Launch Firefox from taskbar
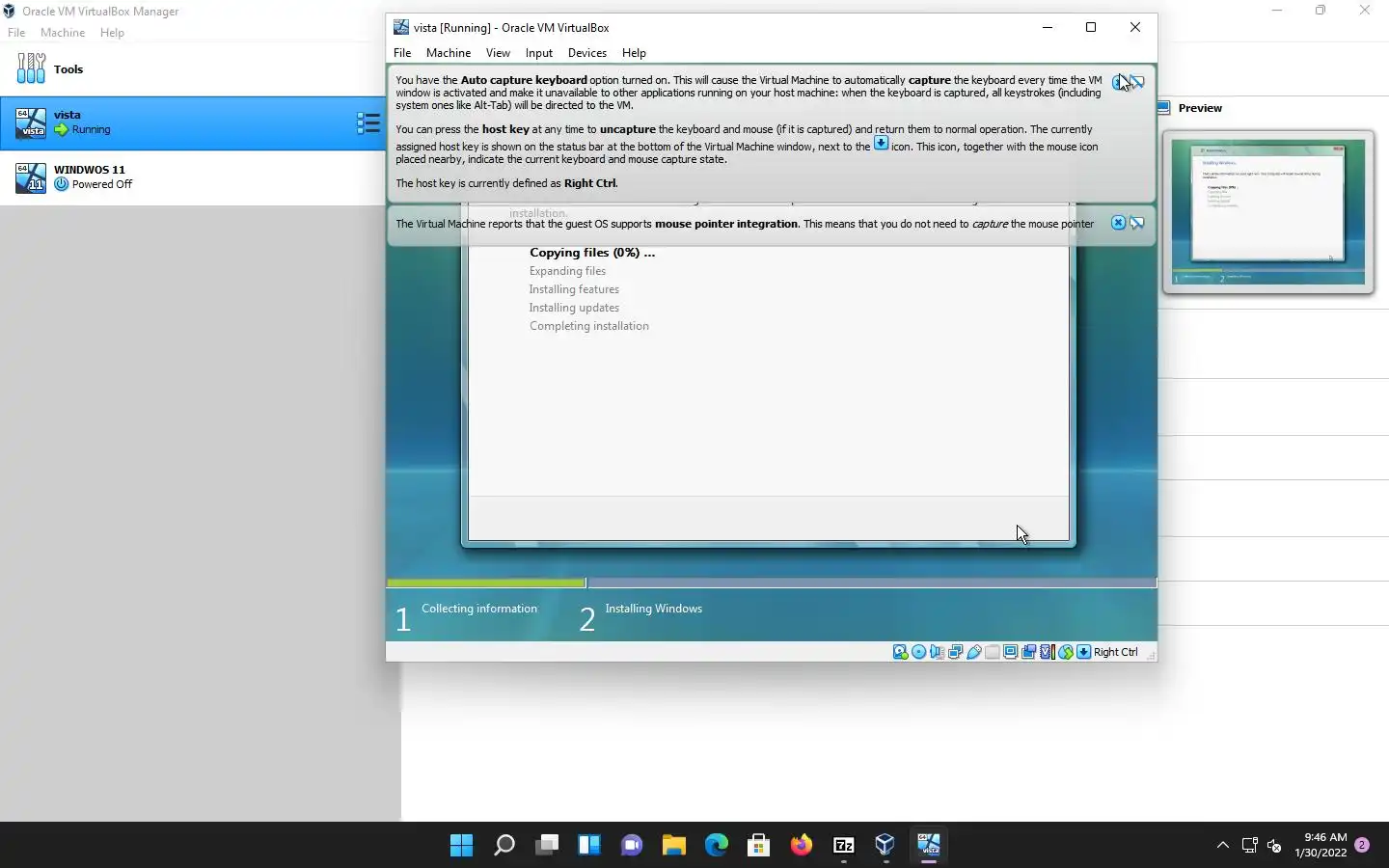1389x868 pixels. coord(802,846)
